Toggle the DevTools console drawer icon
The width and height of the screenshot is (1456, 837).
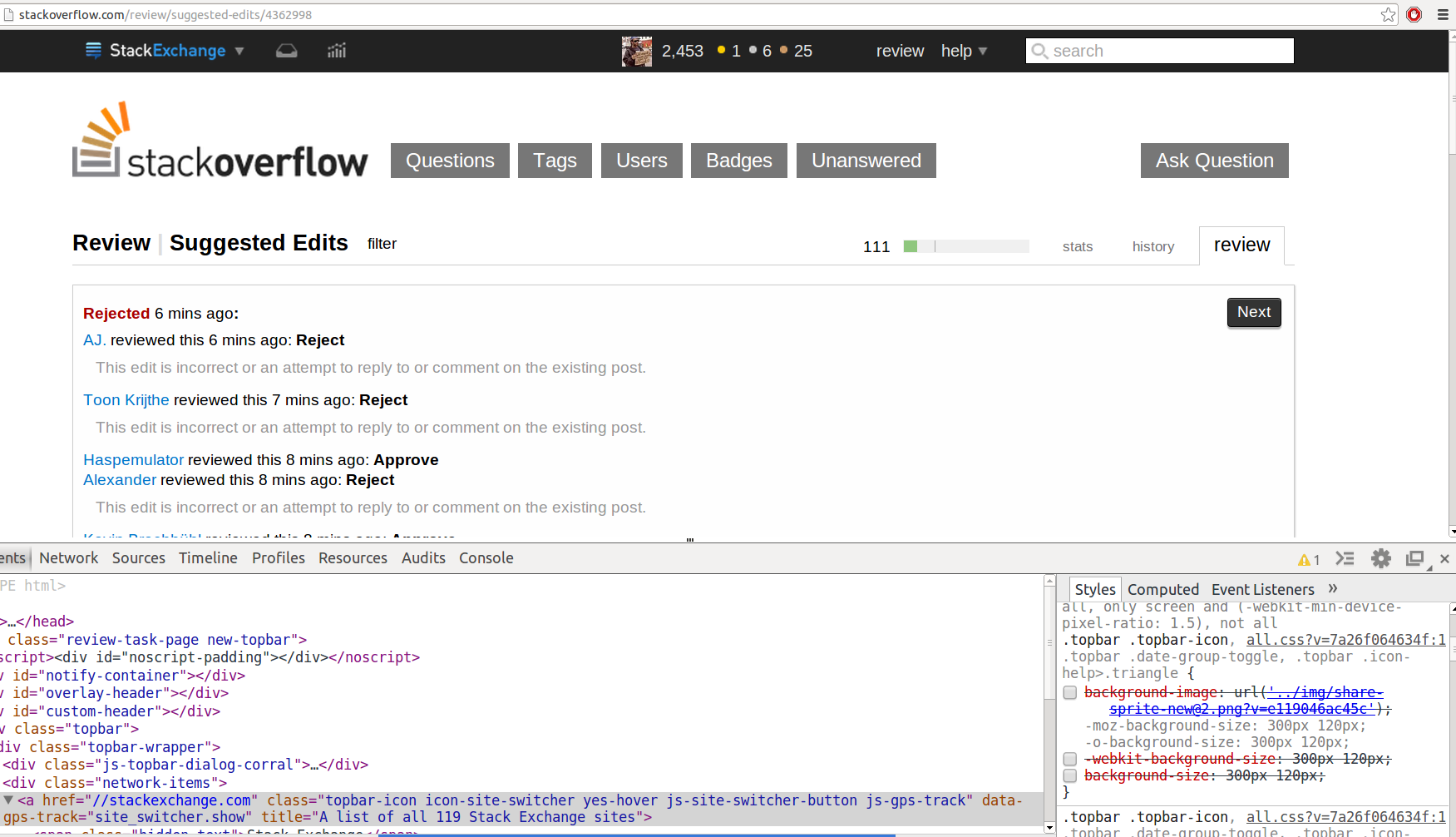(x=1345, y=559)
